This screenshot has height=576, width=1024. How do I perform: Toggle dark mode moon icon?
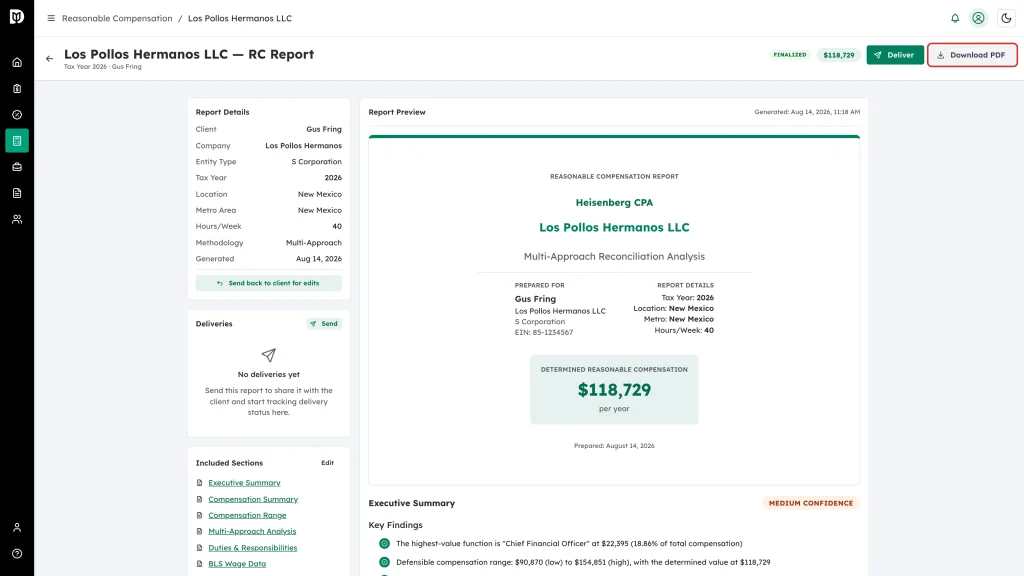pyautogui.click(x=1006, y=18)
